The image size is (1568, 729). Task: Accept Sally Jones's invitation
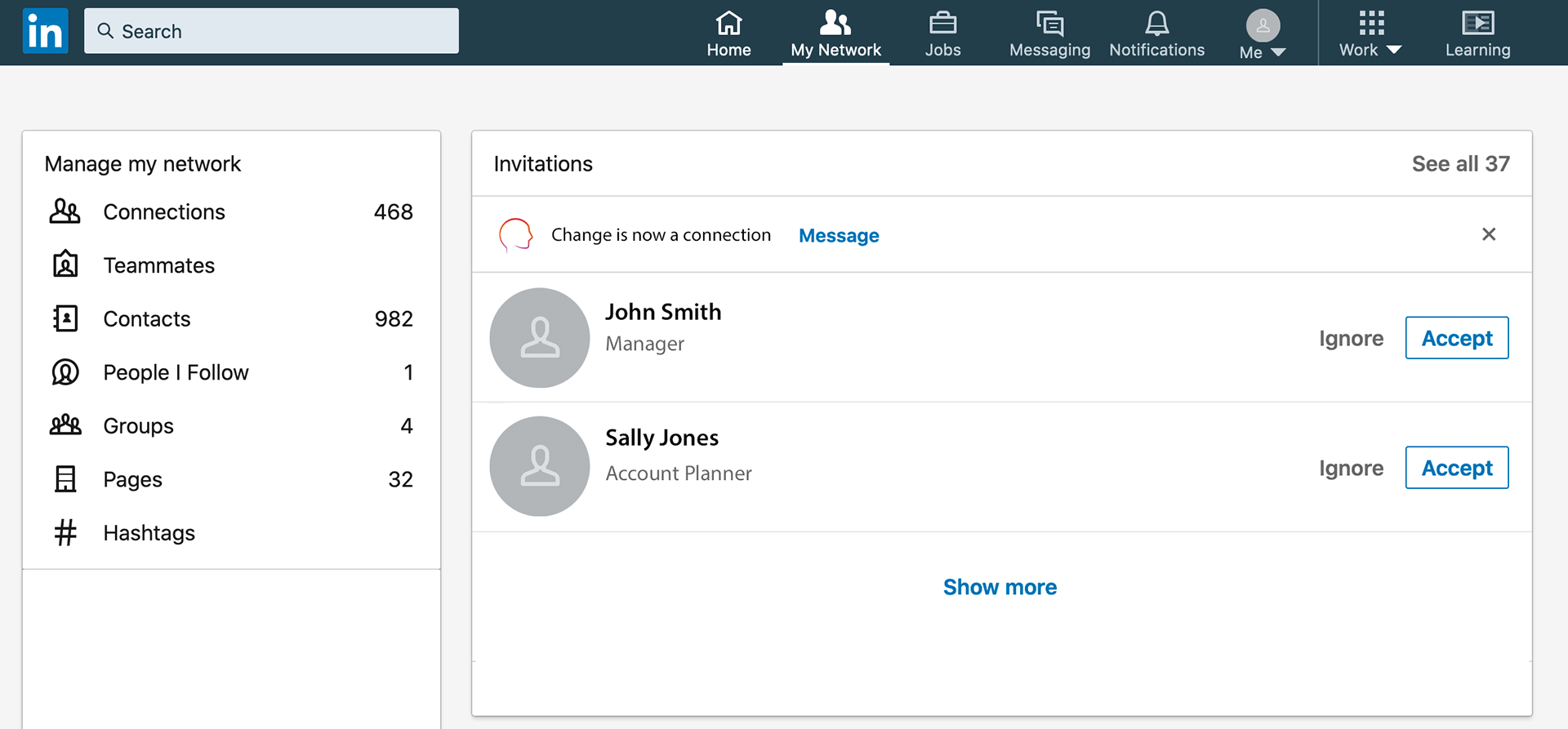click(x=1457, y=468)
